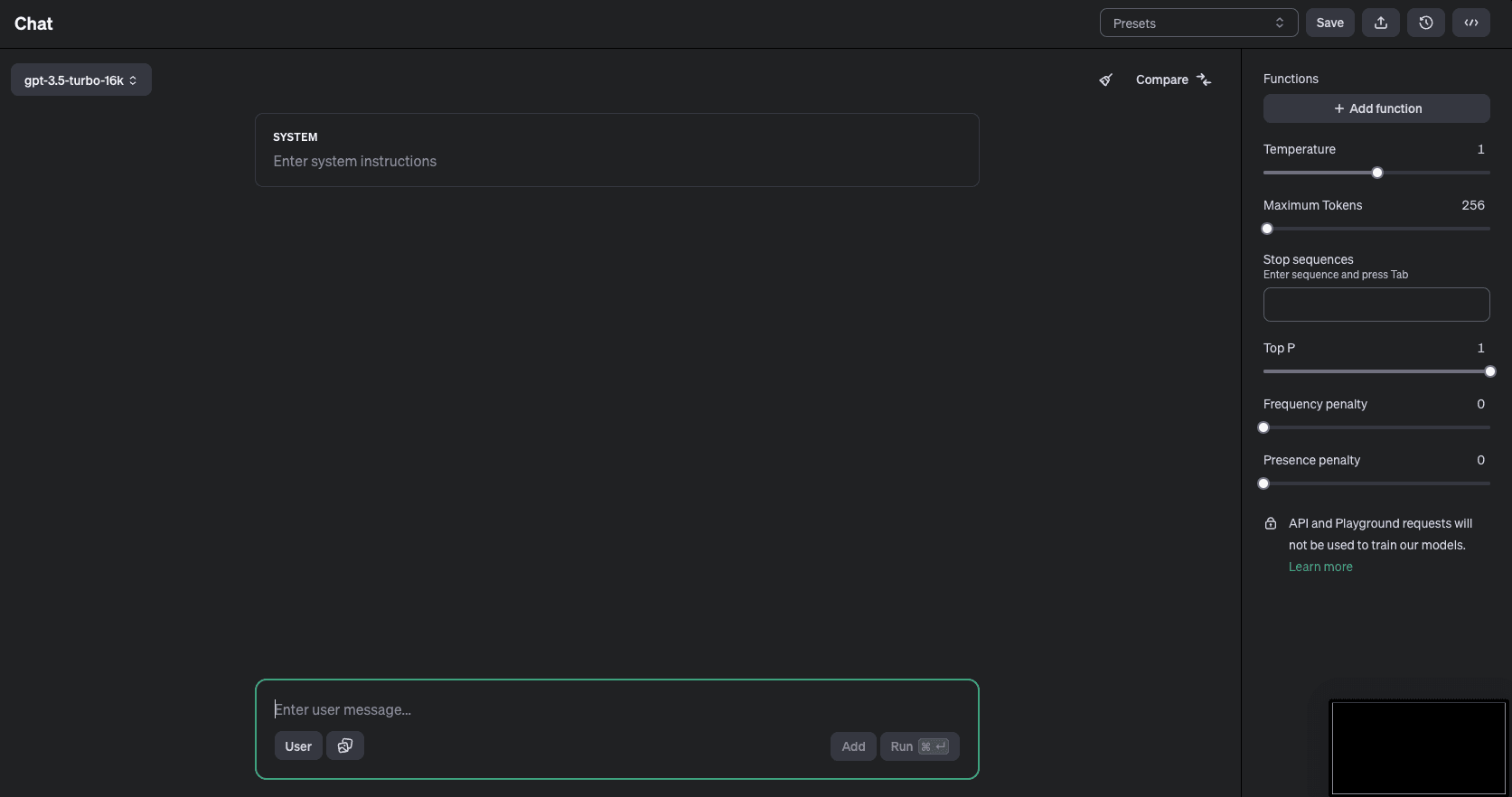Click the Add function button

click(1376, 108)
